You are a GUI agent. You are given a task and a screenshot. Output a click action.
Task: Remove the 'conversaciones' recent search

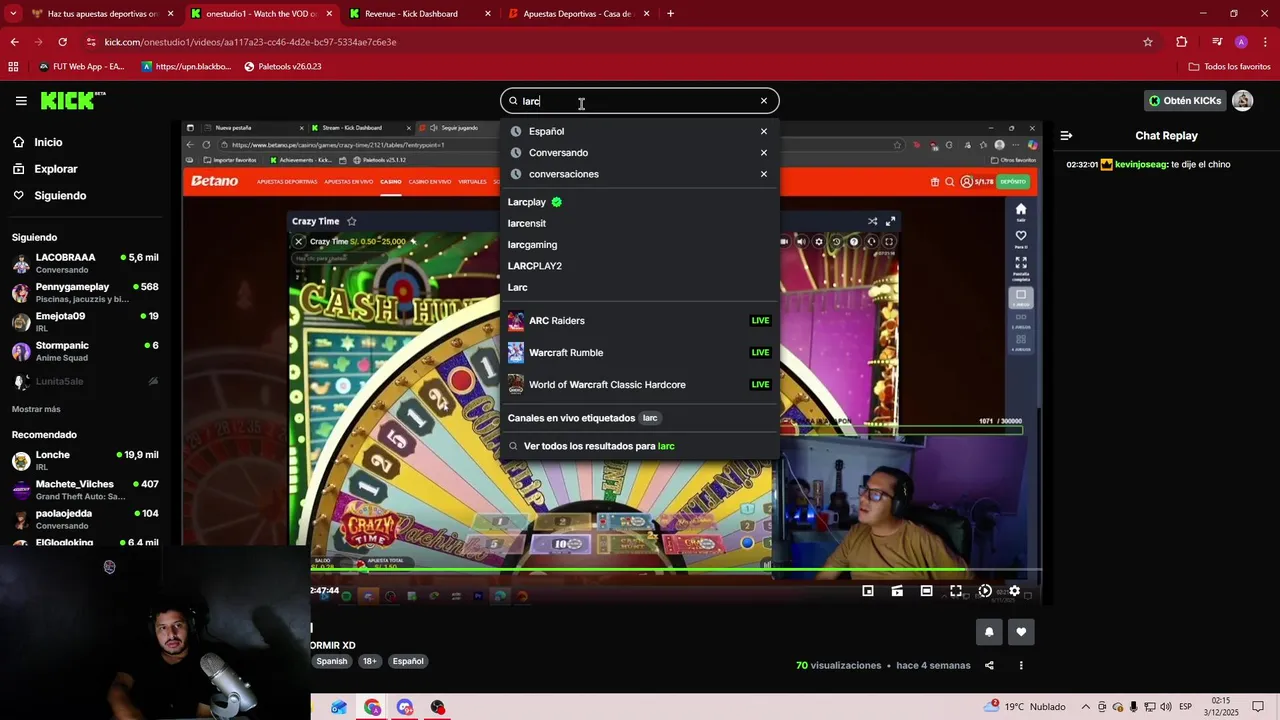(x=764, y=174)
